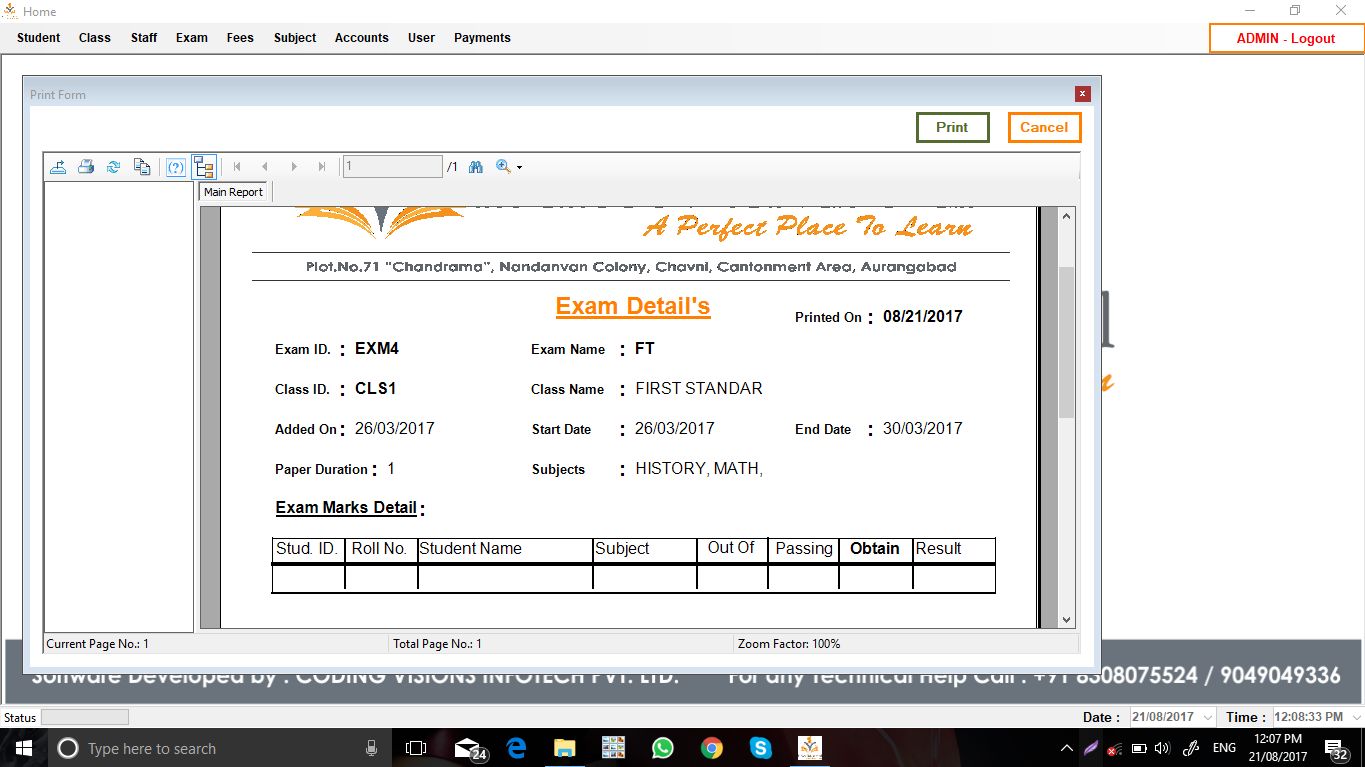Click the subjects value HISTORY, MATH,

coord(699,469)
